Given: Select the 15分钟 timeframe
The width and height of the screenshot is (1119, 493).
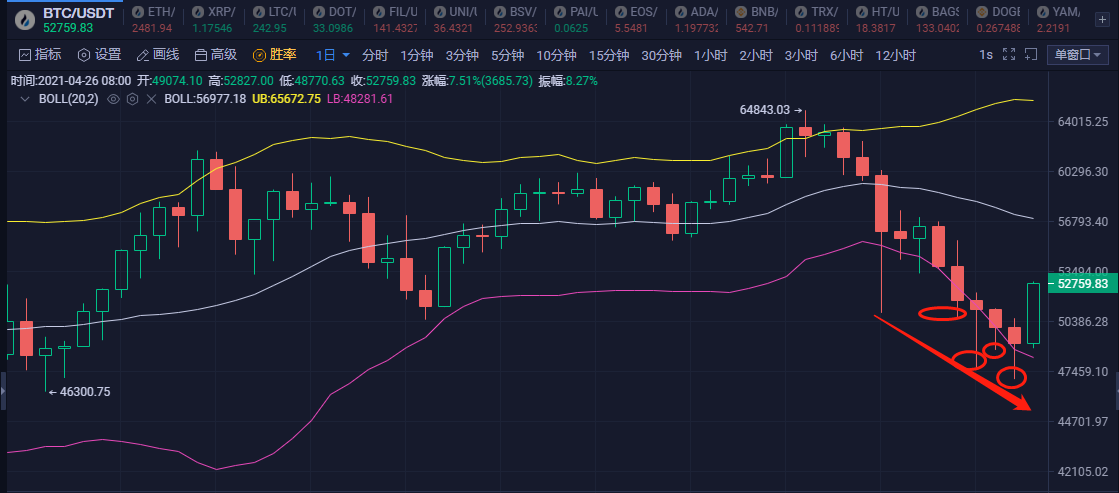Looking at the screenshot, I should click(x=608, y=55).
